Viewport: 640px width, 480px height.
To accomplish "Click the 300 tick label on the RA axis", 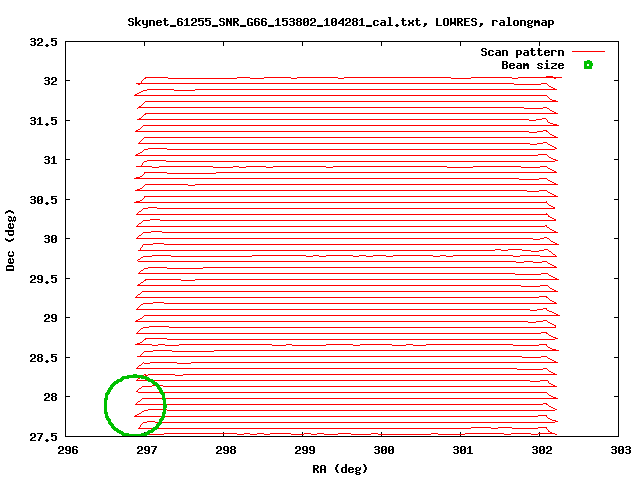I will [384, 450].
